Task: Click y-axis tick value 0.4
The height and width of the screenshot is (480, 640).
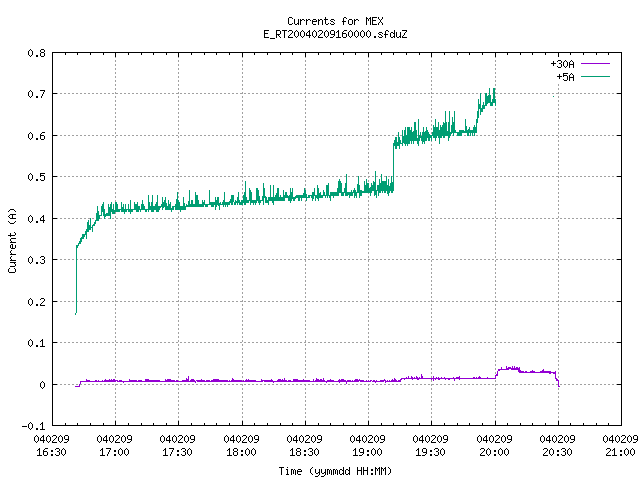Action: point(36,219)
